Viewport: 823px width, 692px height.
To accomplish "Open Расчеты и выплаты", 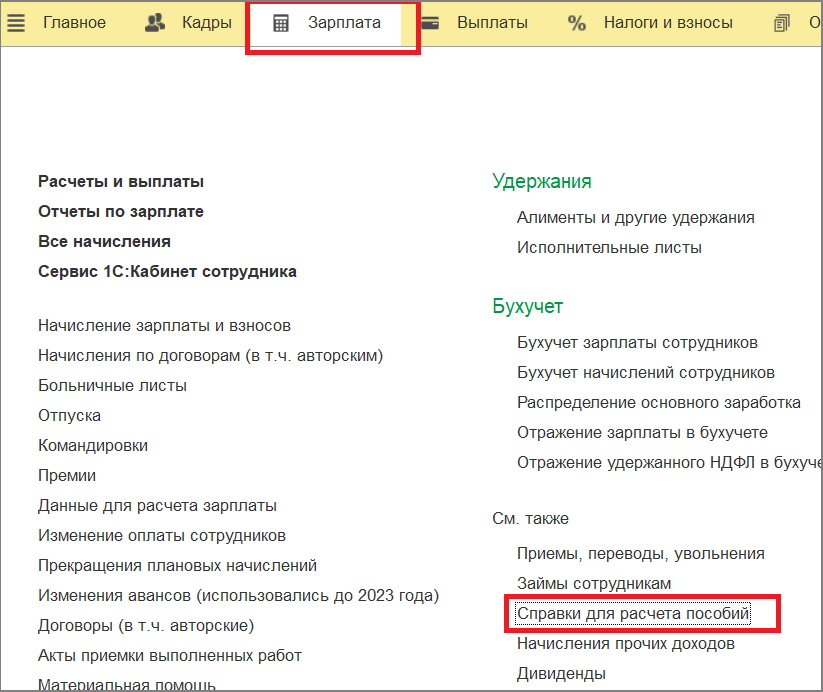I will 121,181.
